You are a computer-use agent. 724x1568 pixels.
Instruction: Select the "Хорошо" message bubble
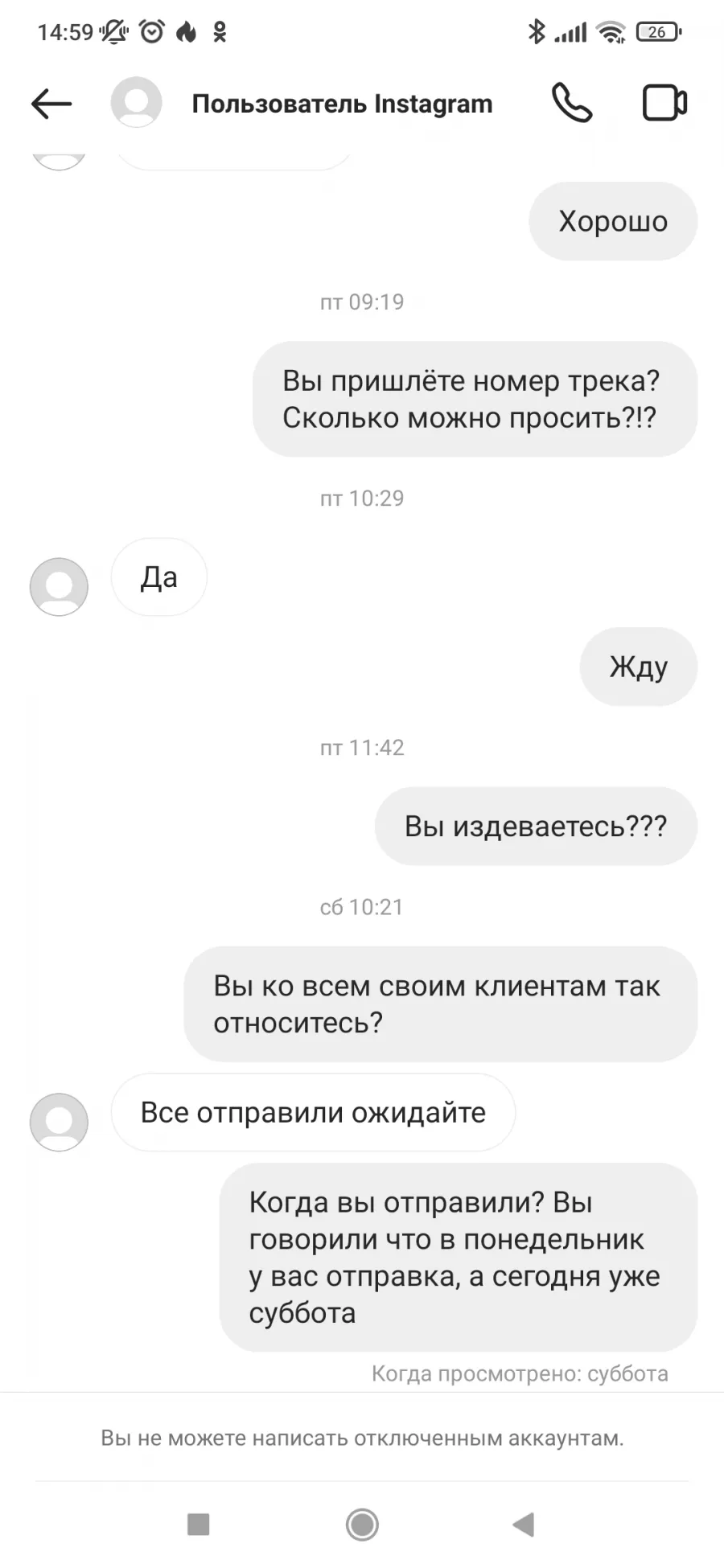pos(613,221)
